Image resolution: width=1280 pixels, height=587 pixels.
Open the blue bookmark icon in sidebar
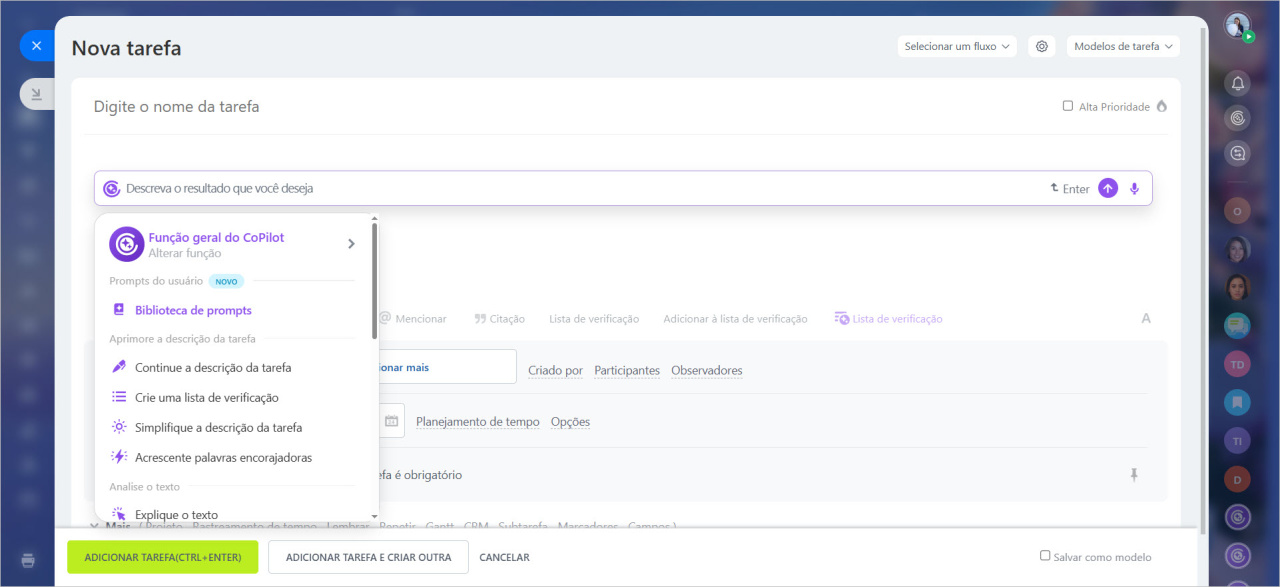pyautogui.click(x=1238, y=402)
